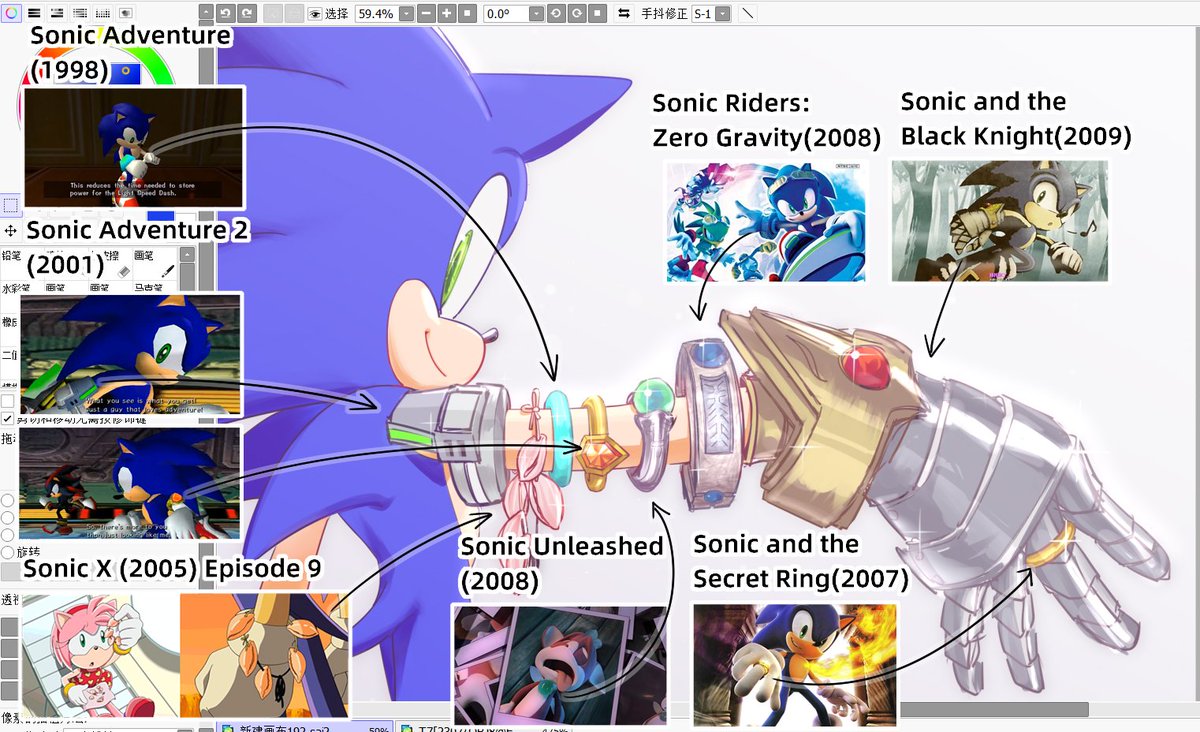Image resolution: width=1200 pixels, height=732 pixels.
Task: Click the Sonic X (2005) Episode 9 caption
Action: click(x=172, y=569)
